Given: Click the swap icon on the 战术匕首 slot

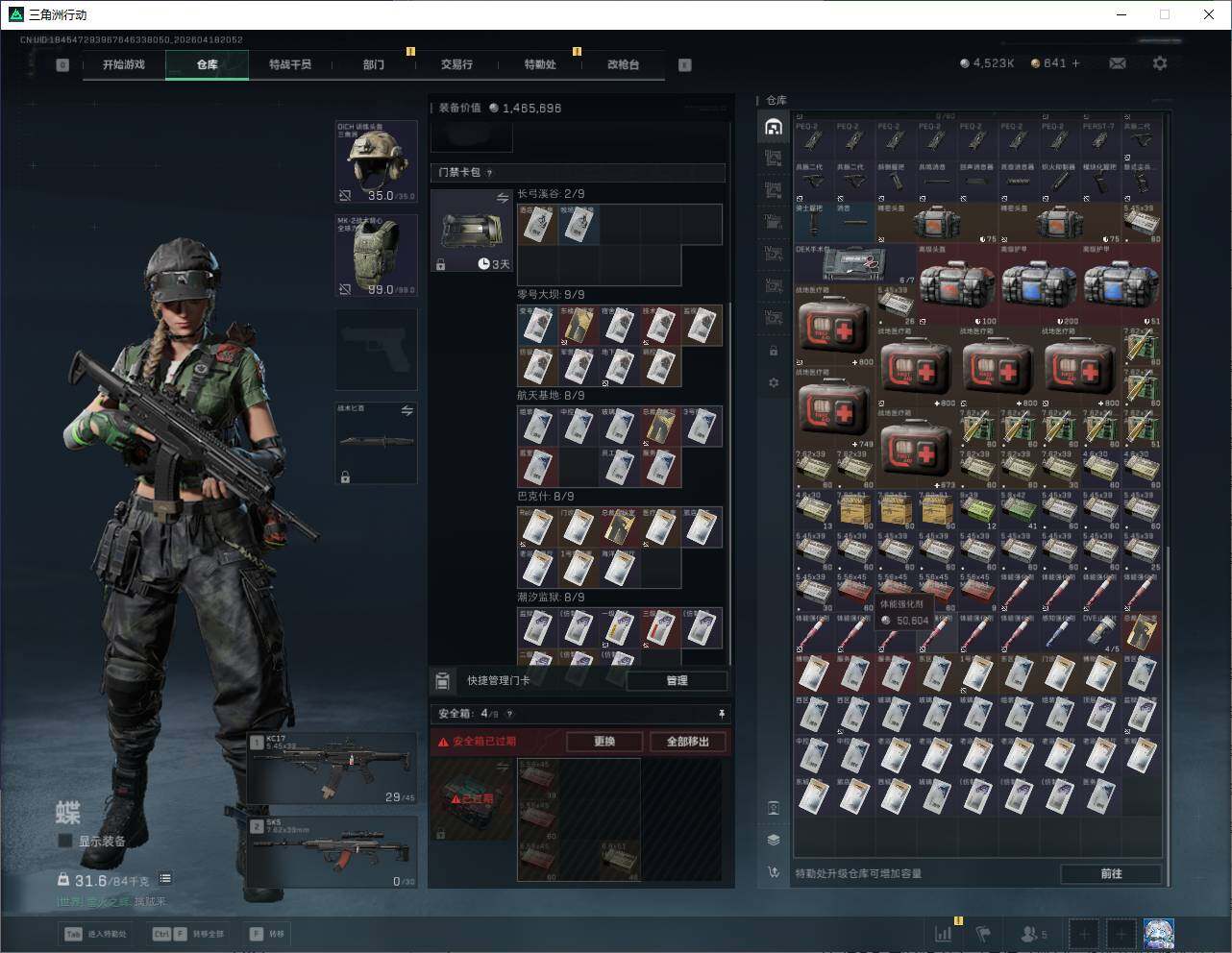Looking at the screenshot, I should 407,411.
